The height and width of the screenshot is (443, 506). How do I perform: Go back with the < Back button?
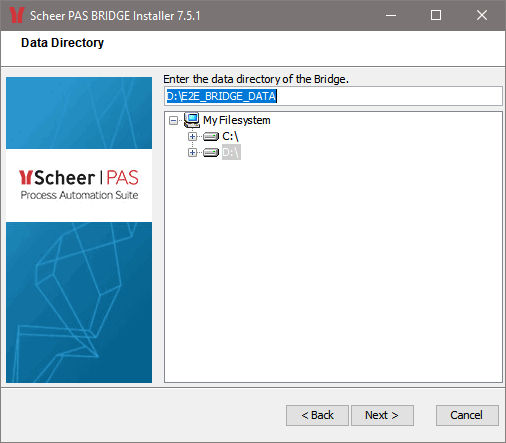[x=317, y=415]
